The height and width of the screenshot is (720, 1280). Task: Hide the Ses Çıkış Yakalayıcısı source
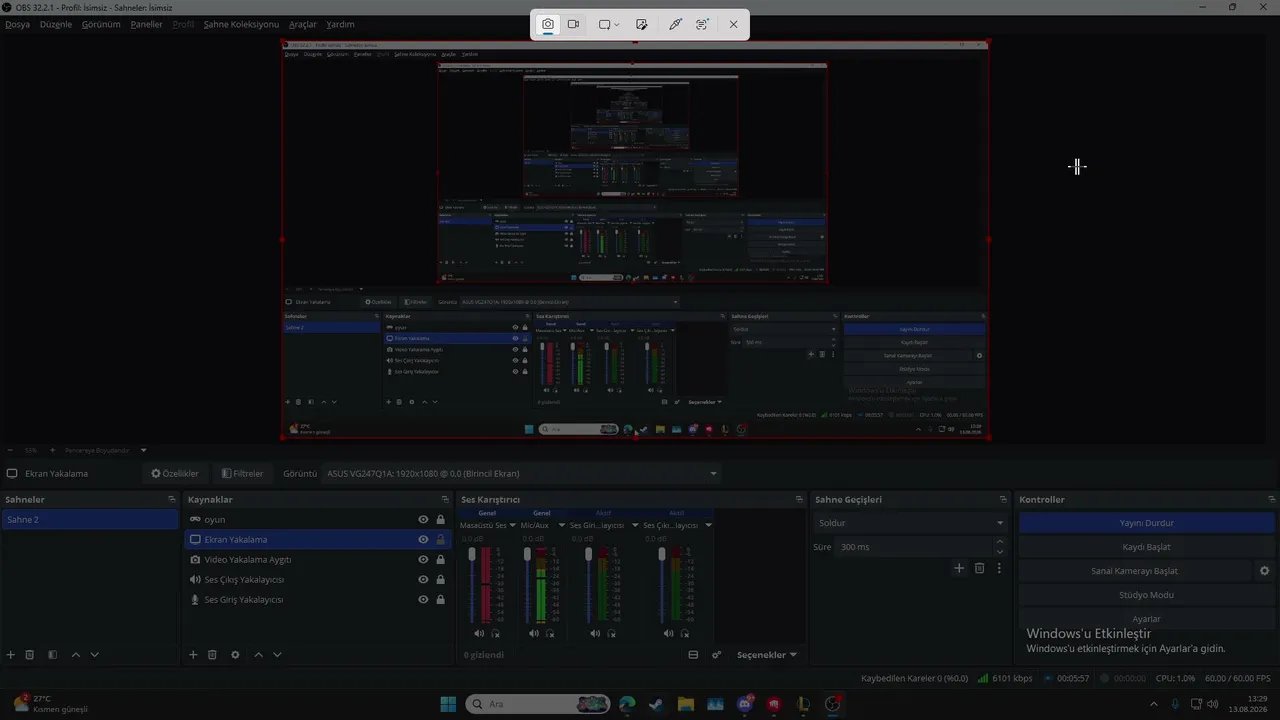(x=423, y=579)
